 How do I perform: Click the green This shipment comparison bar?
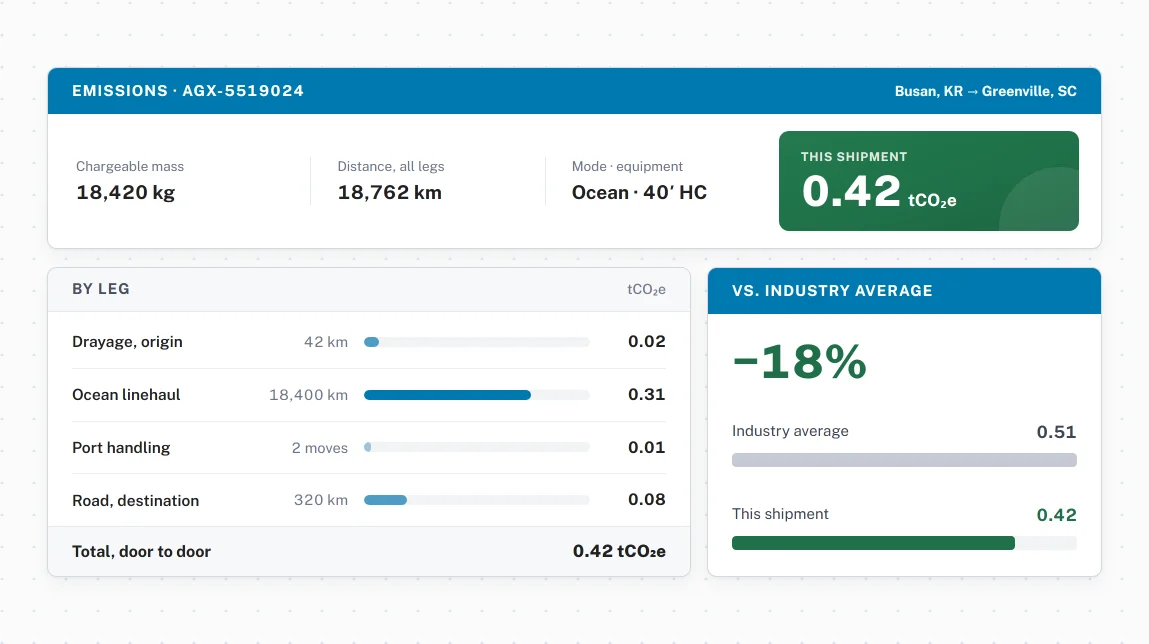click(873, 543)
